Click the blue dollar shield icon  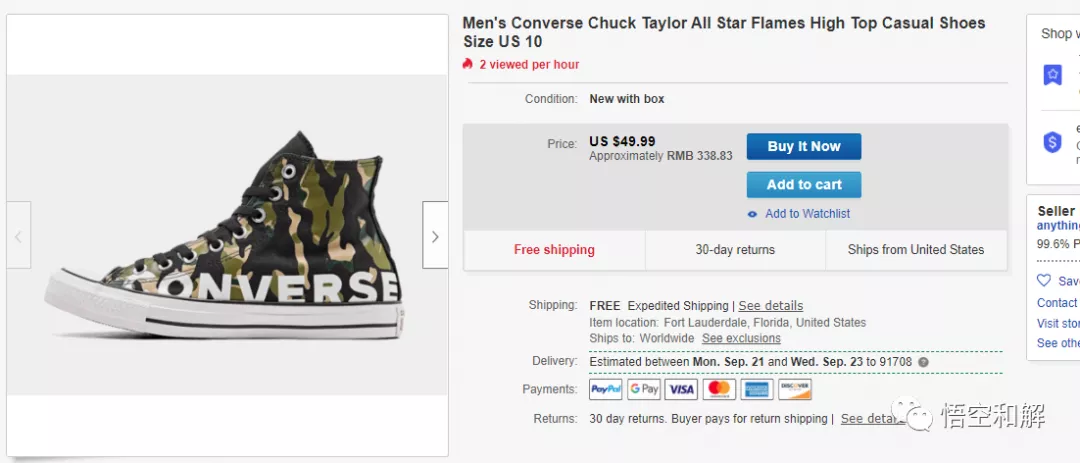click(1052, 143)
